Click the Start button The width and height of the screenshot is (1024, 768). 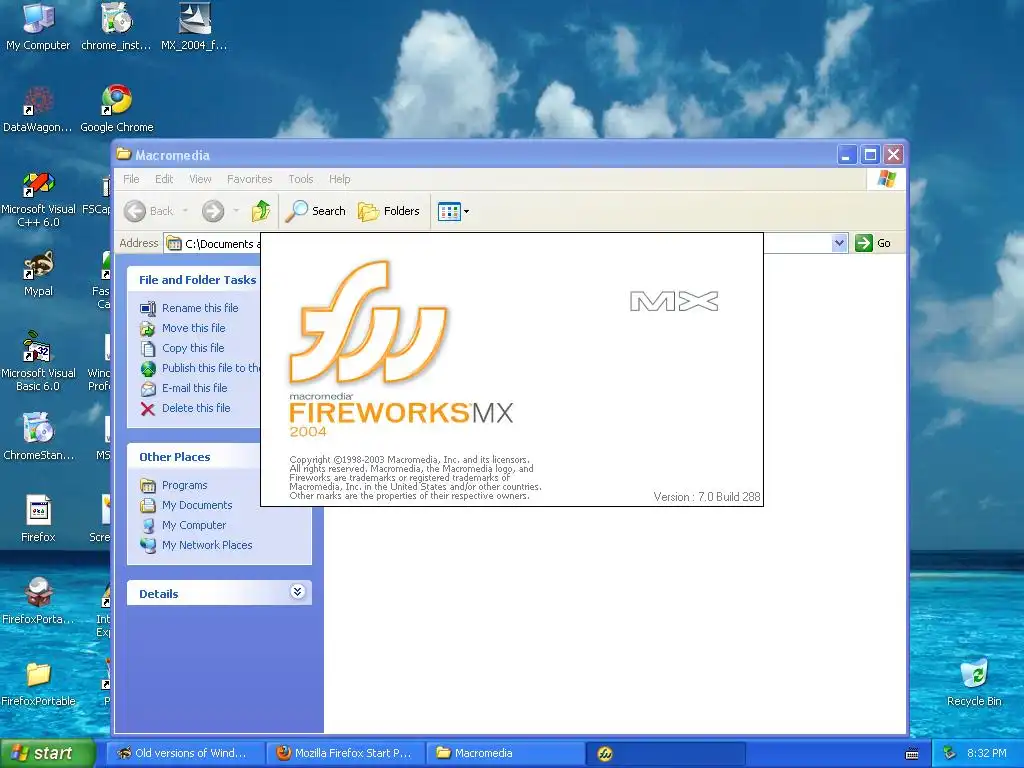pyautogui.click(x=47, y=753)
